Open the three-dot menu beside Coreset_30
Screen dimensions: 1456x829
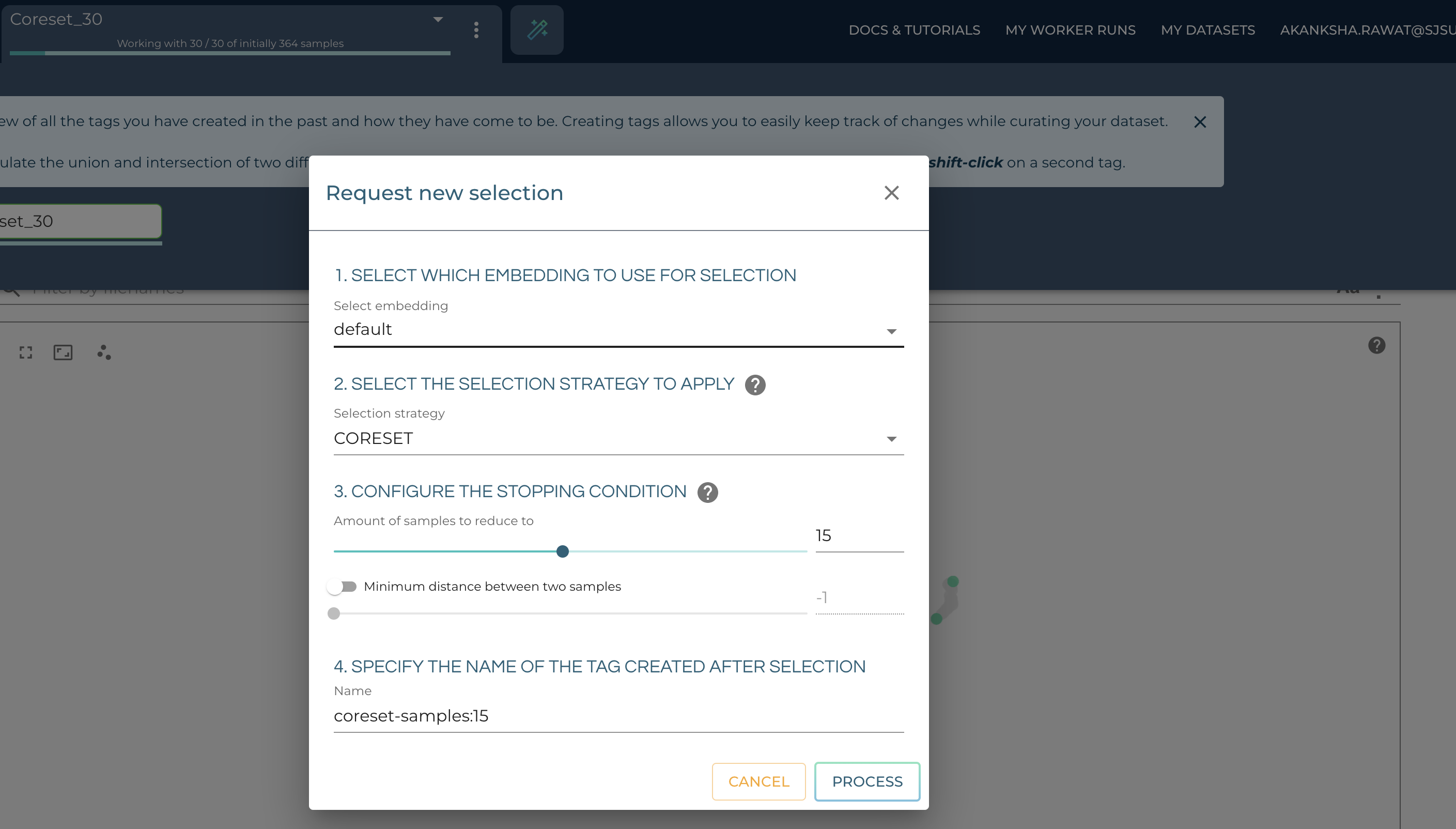(476, 30)
